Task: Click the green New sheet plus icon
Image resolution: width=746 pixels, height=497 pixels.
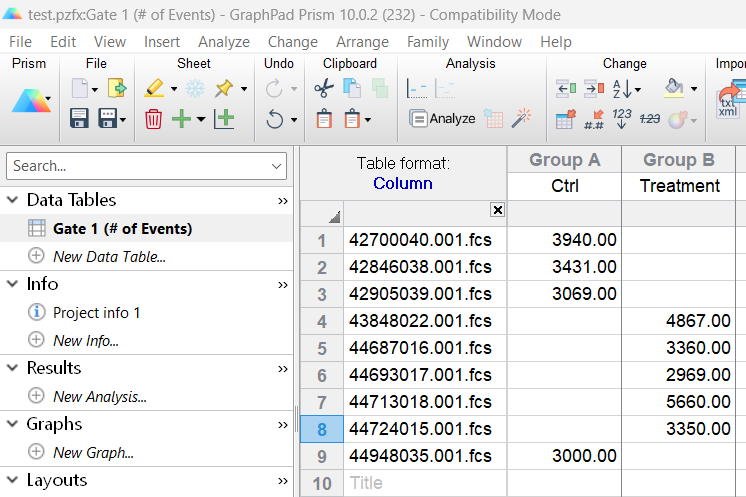Action: tap(181, 119)
